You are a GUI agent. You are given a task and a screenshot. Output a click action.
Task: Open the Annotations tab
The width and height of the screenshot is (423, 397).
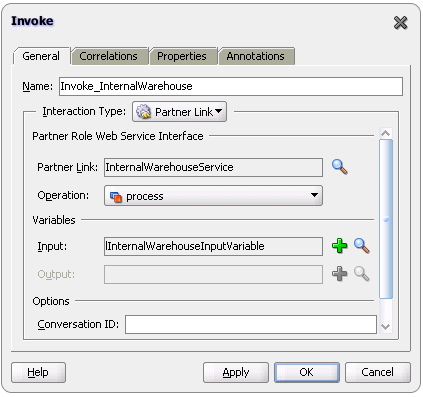256,56
